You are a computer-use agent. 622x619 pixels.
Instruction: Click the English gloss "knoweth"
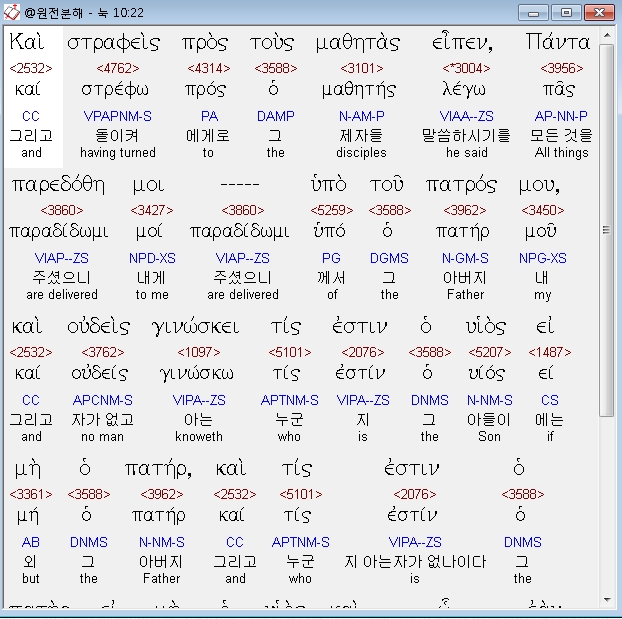(x=199, y=436)
